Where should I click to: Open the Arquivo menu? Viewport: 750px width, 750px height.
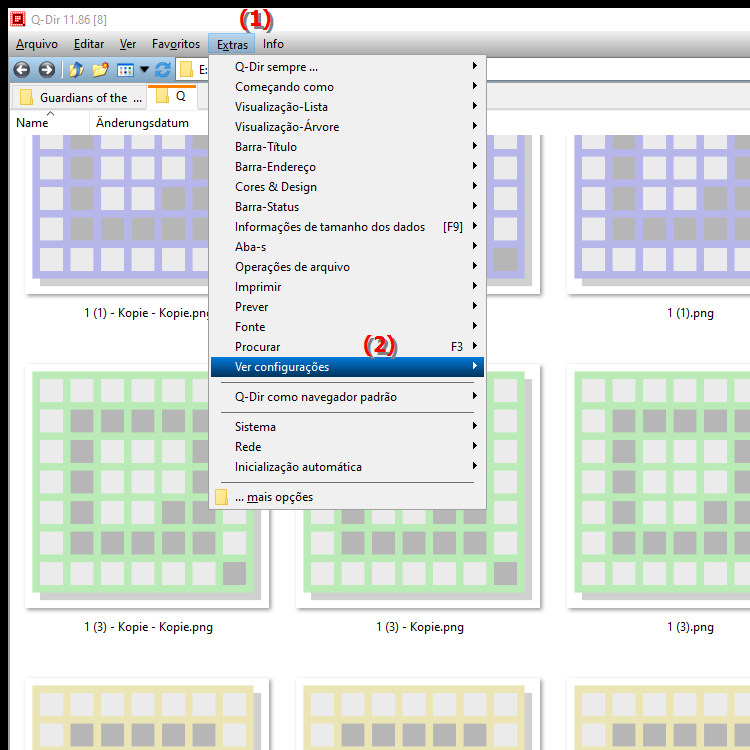coord(37,44)
